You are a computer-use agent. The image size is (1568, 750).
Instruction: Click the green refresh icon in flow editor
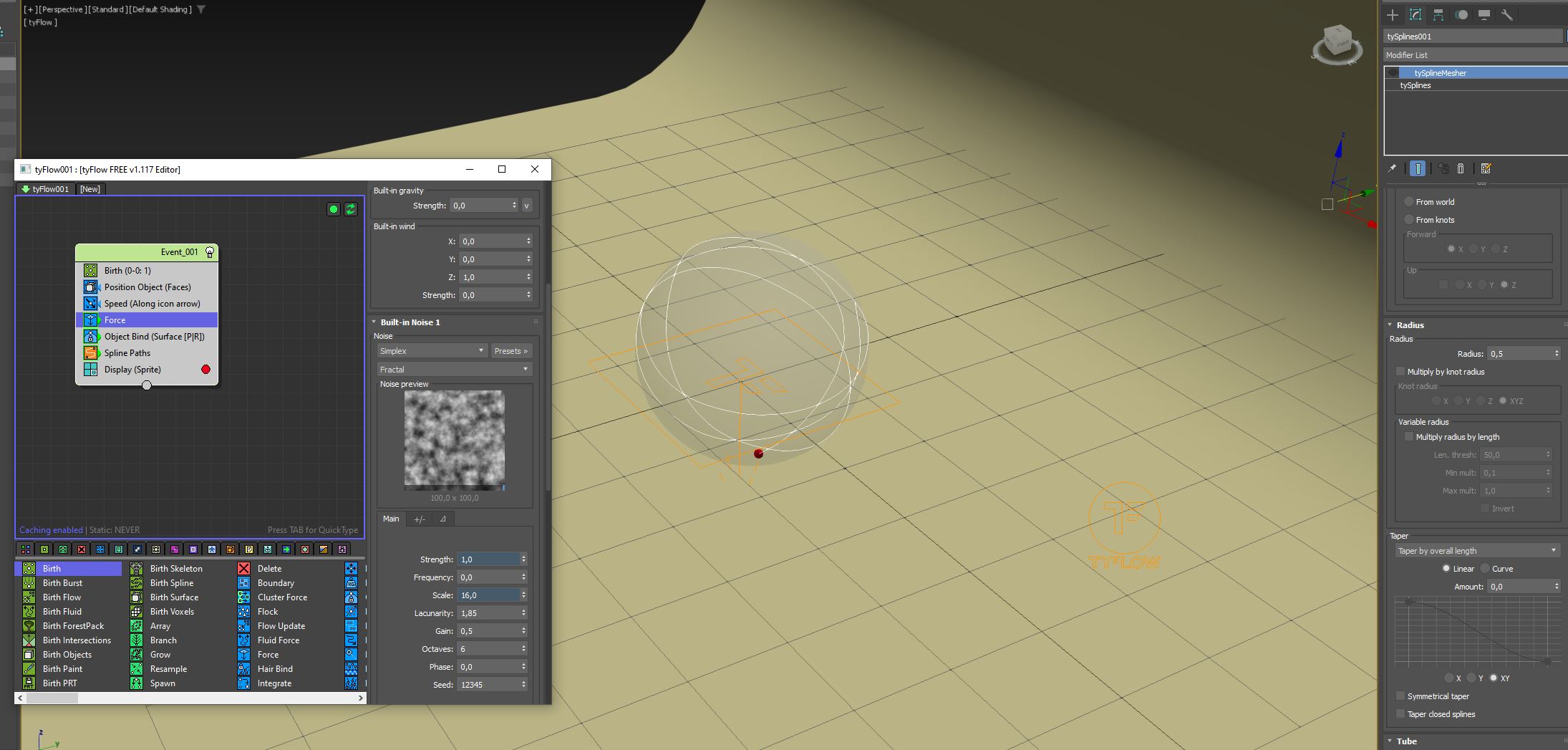[351, 209]
